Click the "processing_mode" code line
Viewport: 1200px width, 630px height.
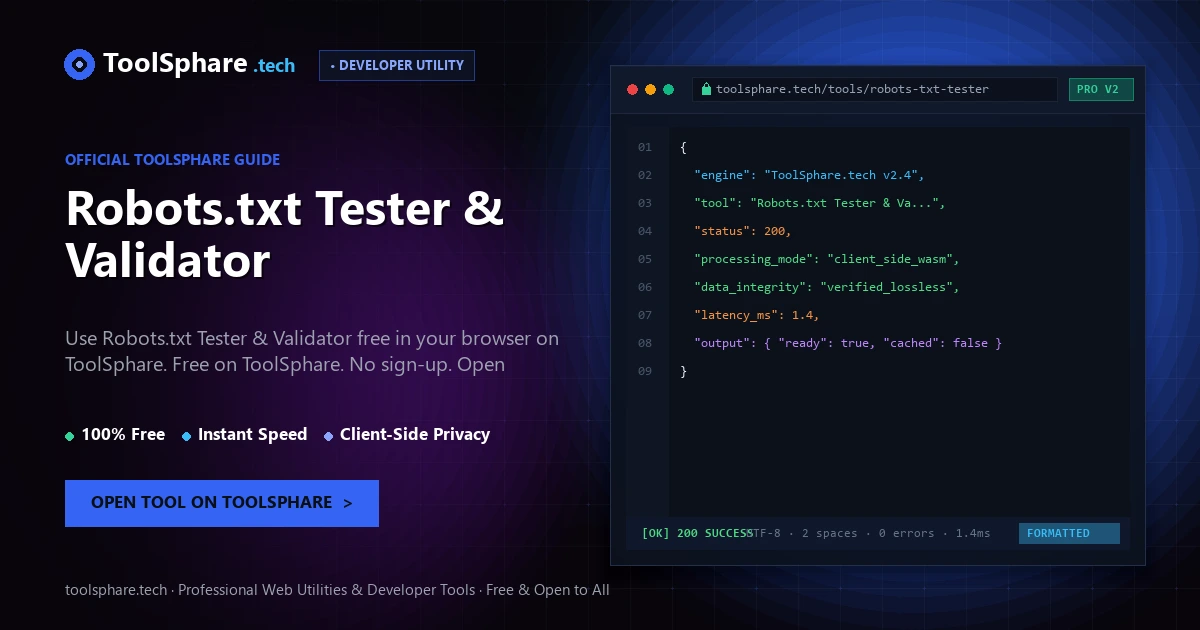(827, 259)
